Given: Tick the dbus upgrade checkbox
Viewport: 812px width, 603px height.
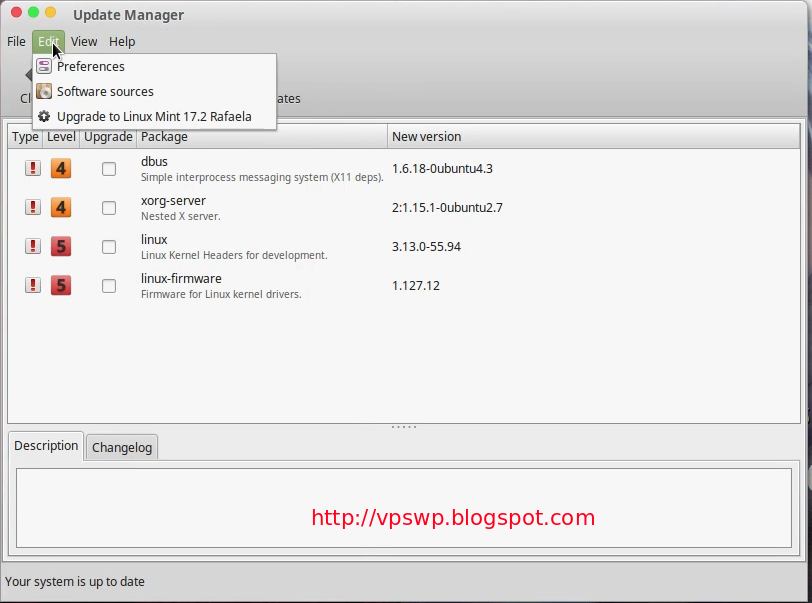Looking at the screenshot, I should (x=109, y=169).
